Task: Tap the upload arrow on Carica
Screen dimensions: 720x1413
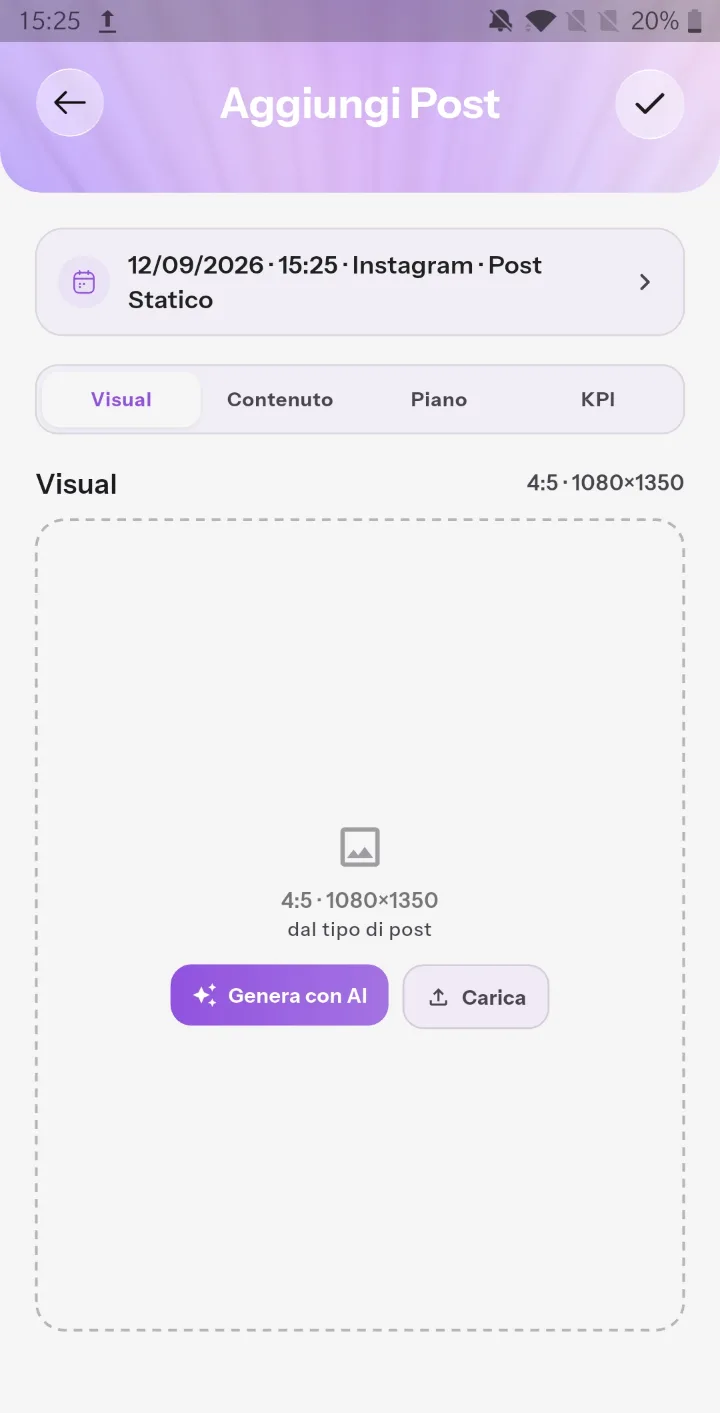Action: click(438, 997)
